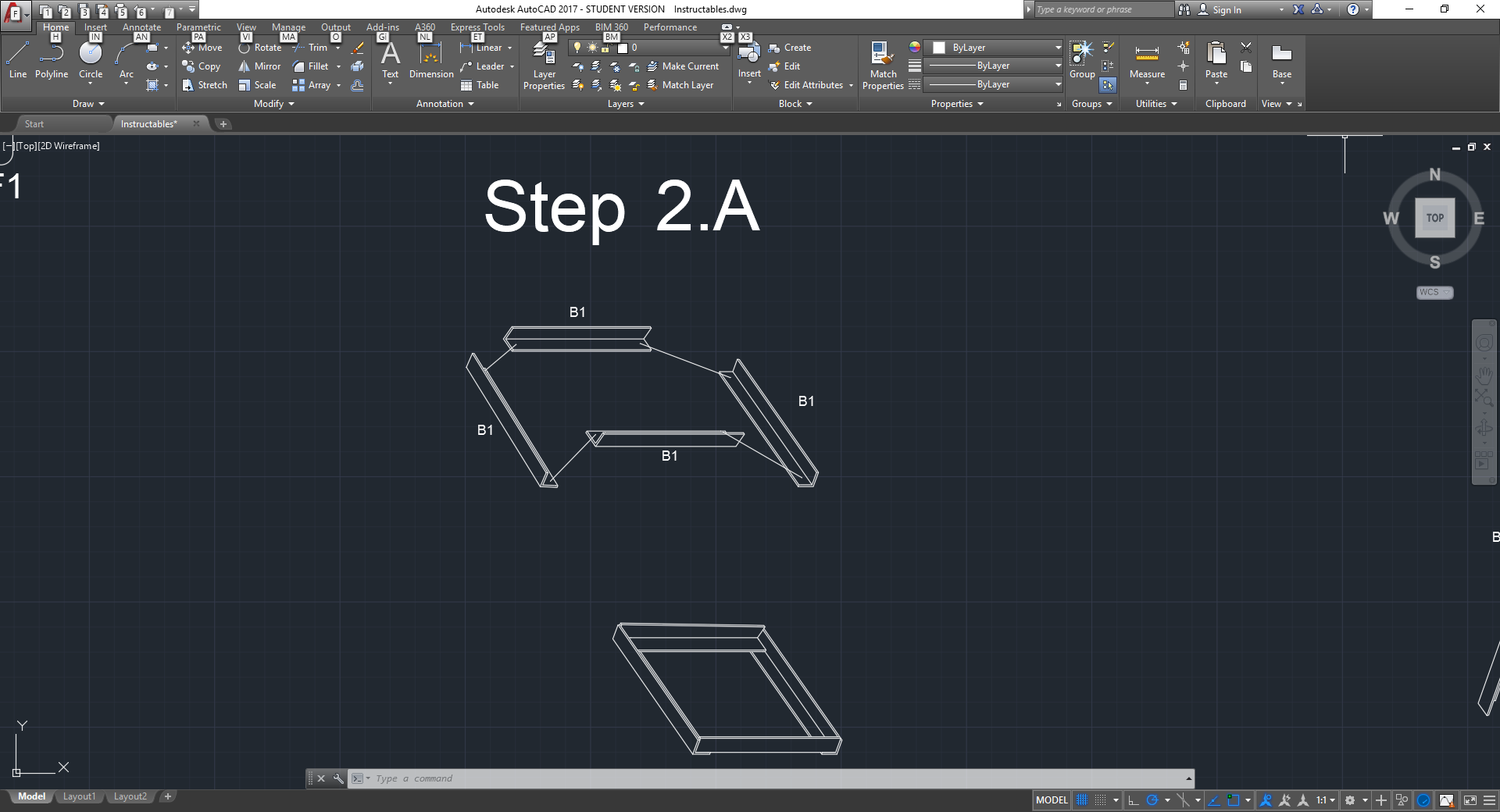The image size is (1500, 812).
Task: Choose the Scale tool
Action: click(x=257, y=85)
